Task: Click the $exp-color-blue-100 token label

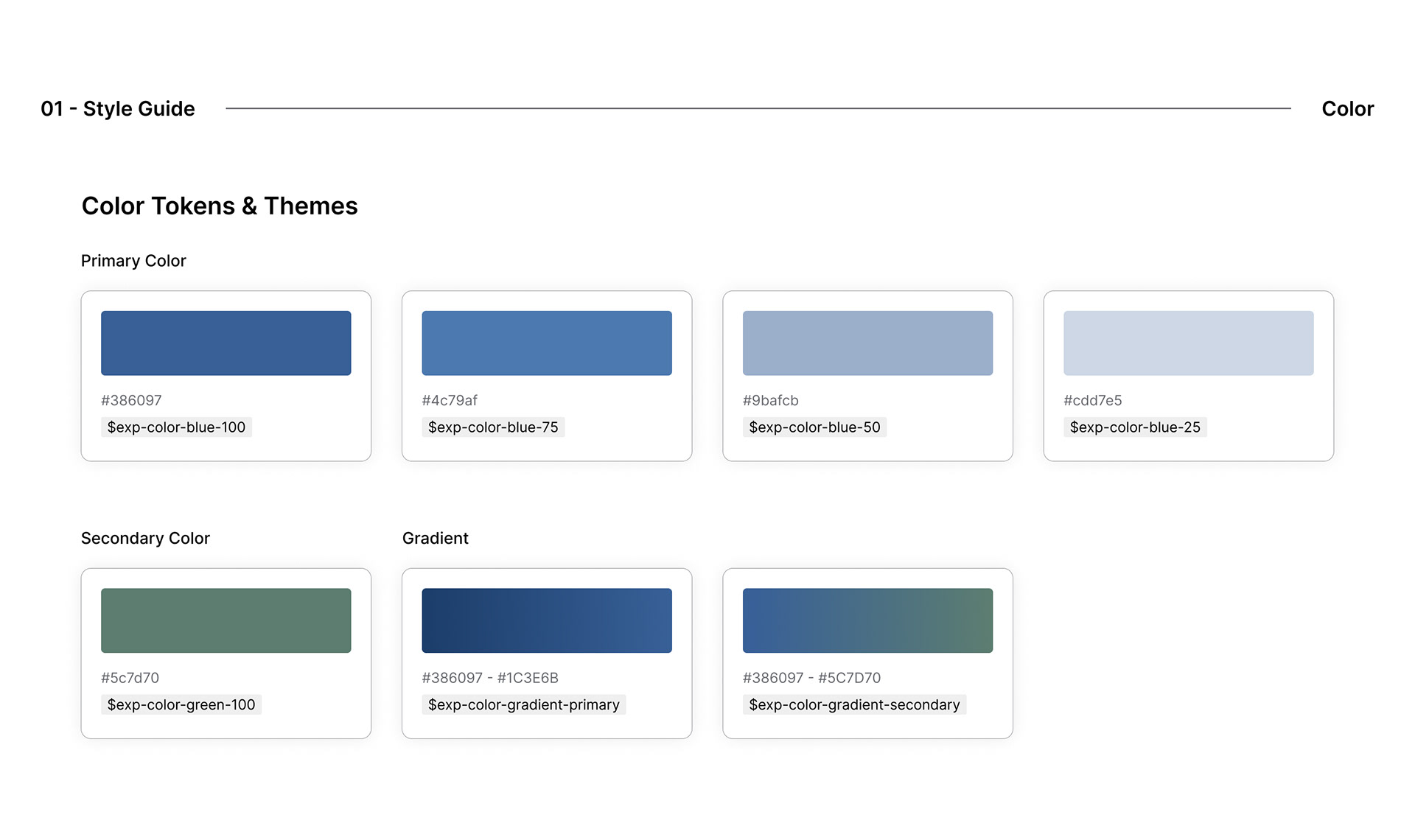Action: (176, 427)
